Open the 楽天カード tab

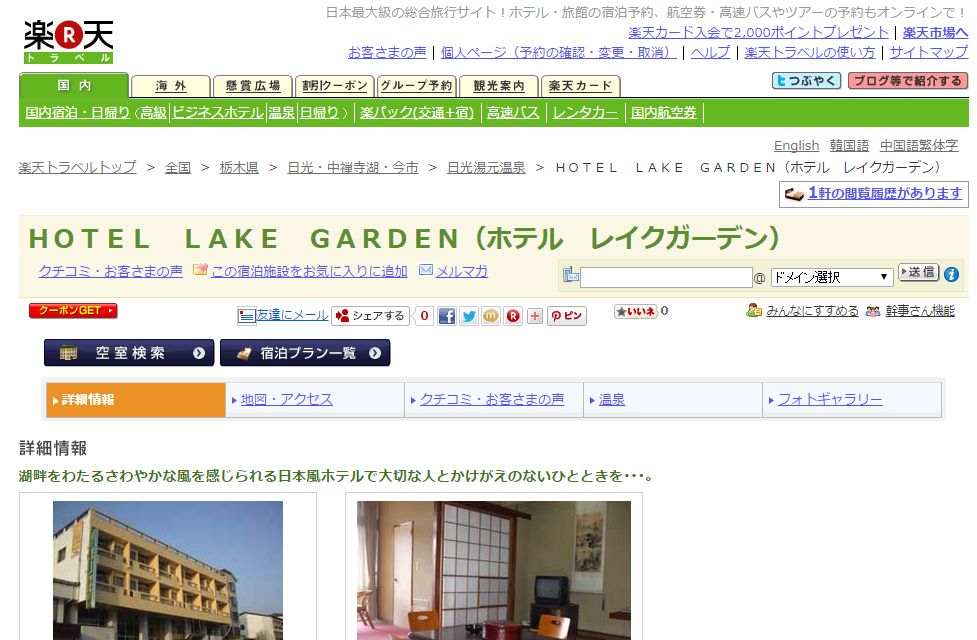(581, 86)
